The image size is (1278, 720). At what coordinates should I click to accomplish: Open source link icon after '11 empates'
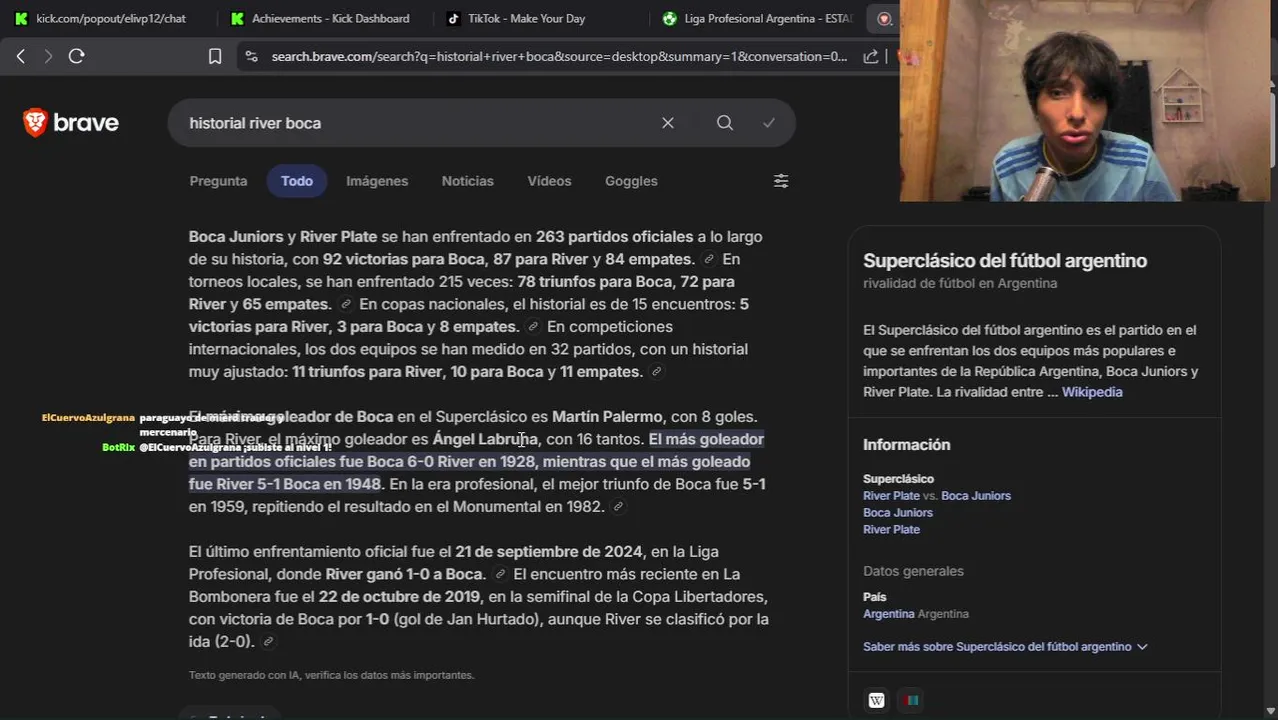click(656, 372)
